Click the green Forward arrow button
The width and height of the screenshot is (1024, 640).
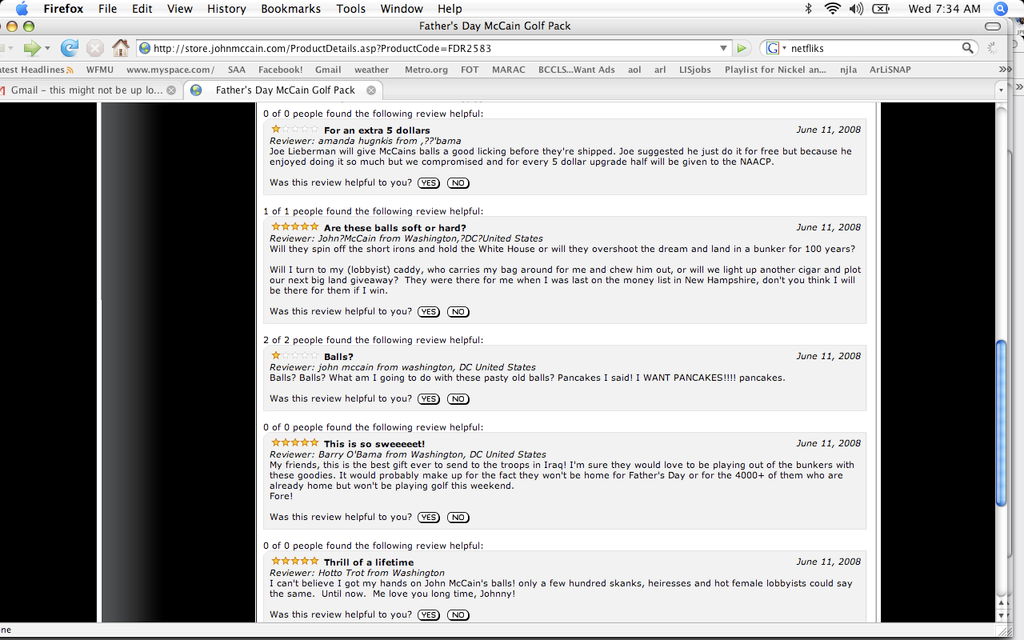point(31,48)
